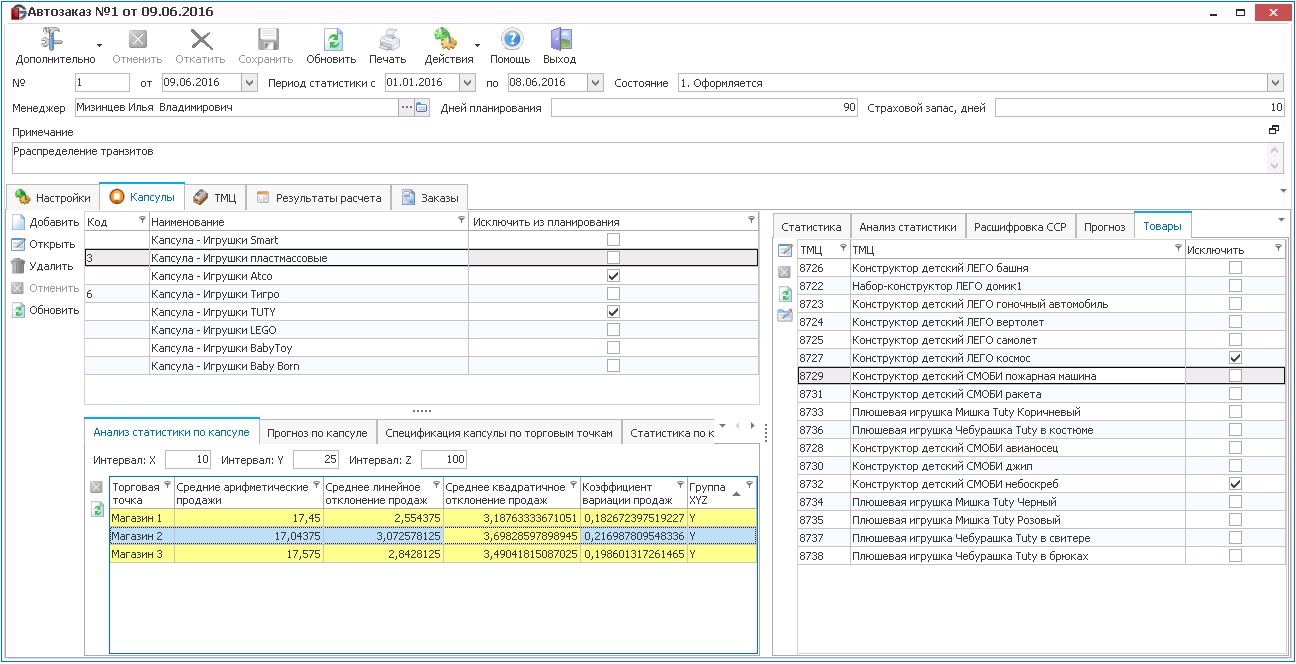Open the Анализ статистики tab in right panel
Image resolution: width=1296 pixels, height=664 pixels.
(908, 226)
